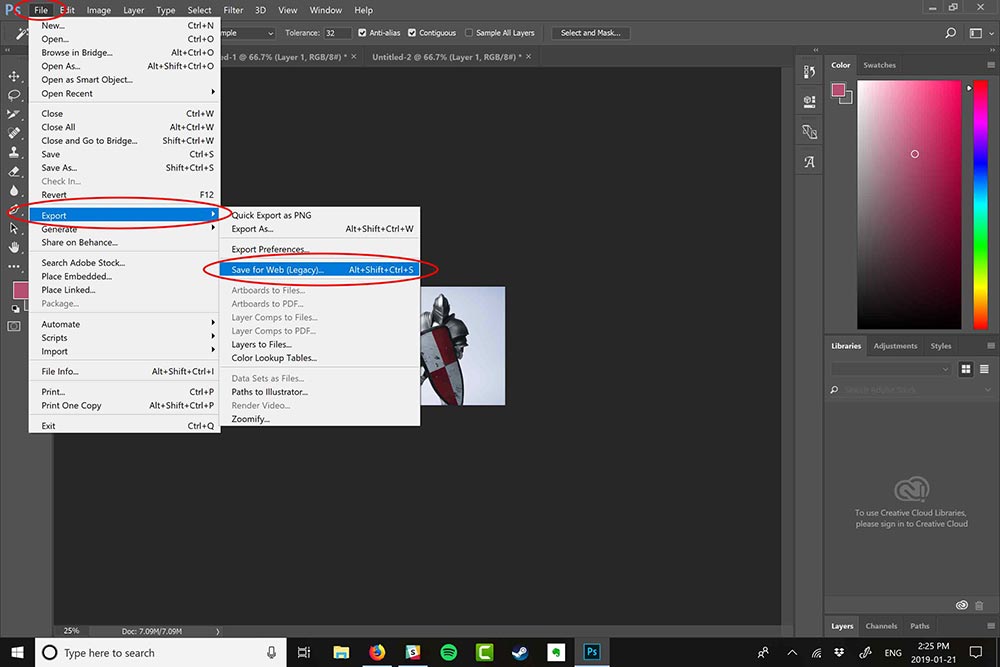Swap default foreground and background colors icon
The width and height of the screenshot is (1000, 667).
tap(15, 309)
